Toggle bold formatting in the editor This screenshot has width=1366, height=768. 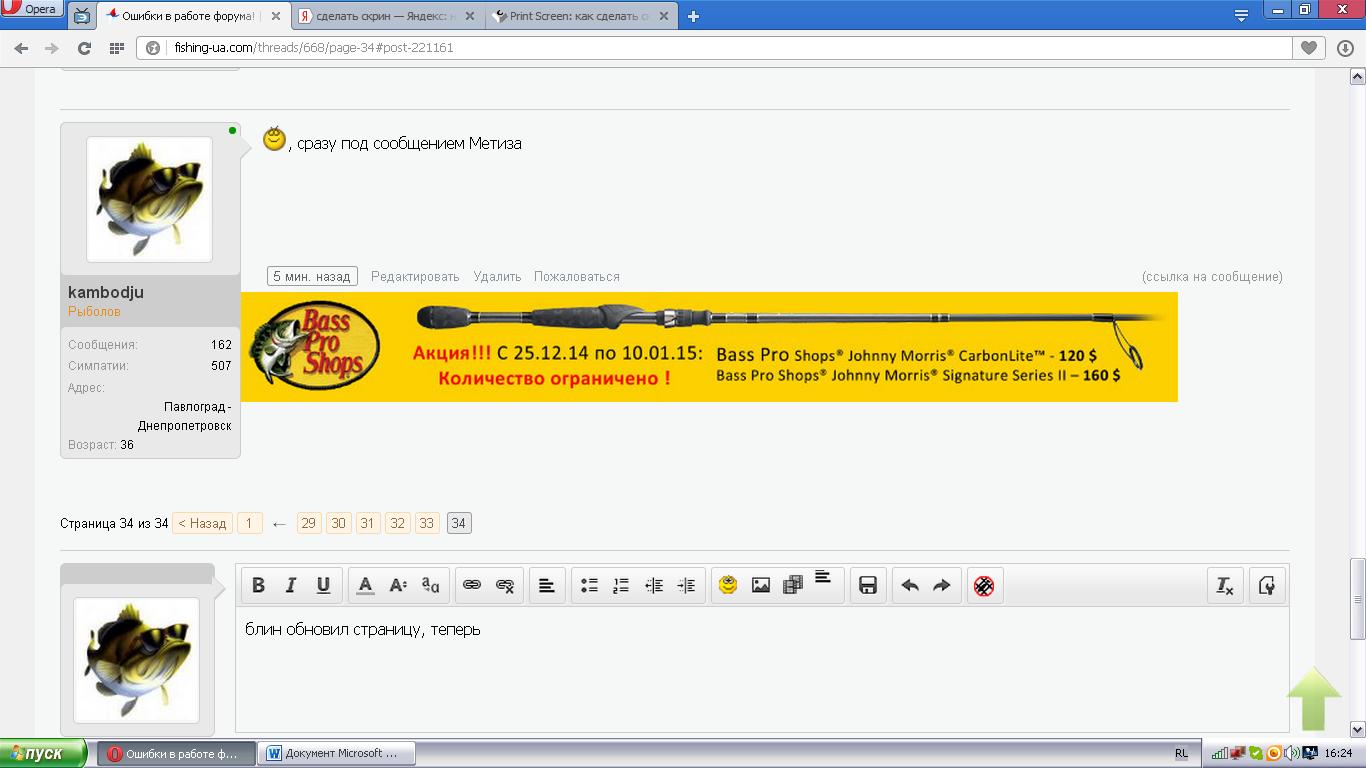point(258,586)
